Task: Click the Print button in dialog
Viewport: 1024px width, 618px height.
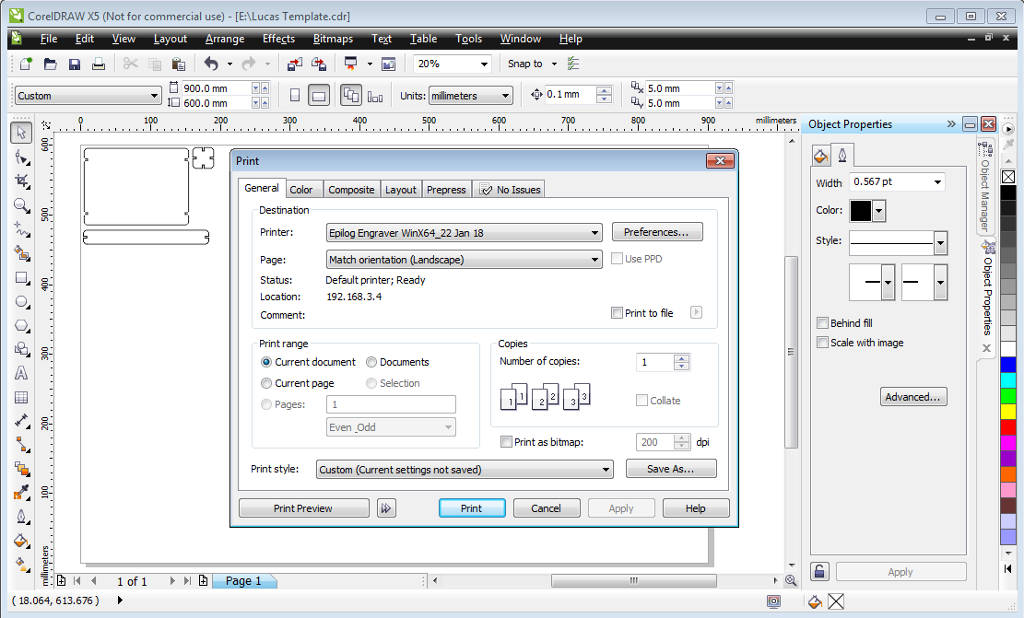Action: click(x=472, y=508)
